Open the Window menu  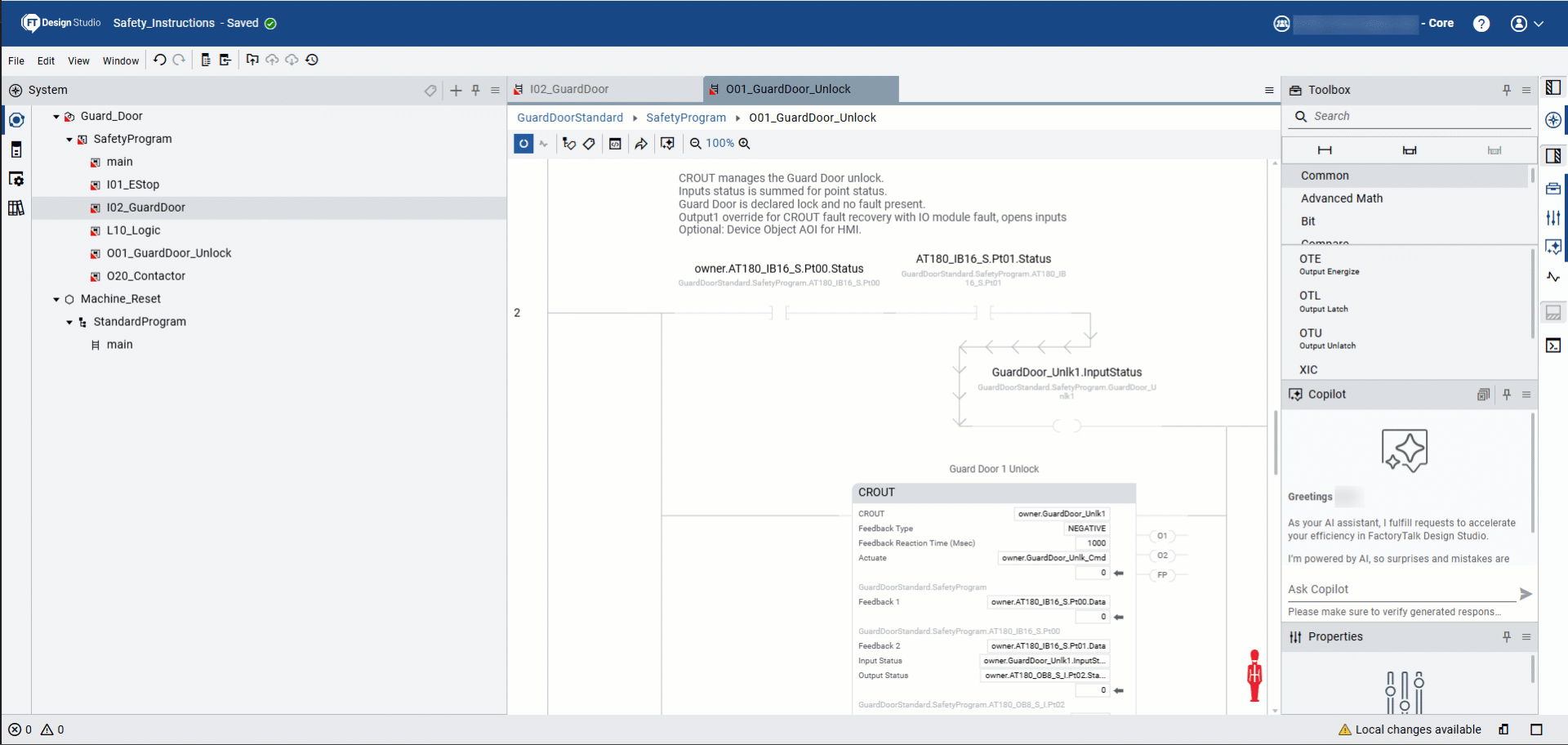(120, 60)
